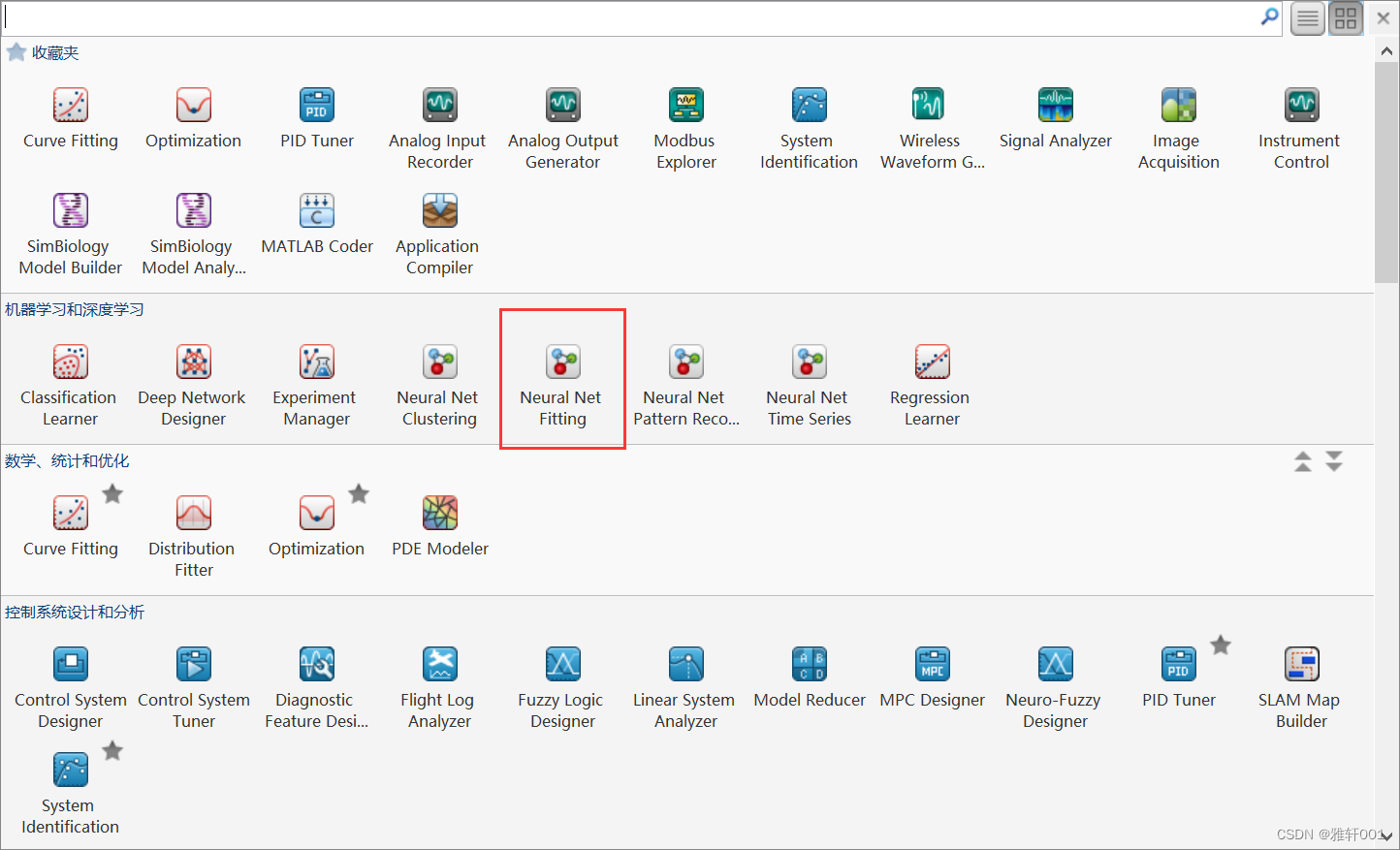Select the 机器学习和深度学习 section header
1400x850 pixels.
pos(75,310)
